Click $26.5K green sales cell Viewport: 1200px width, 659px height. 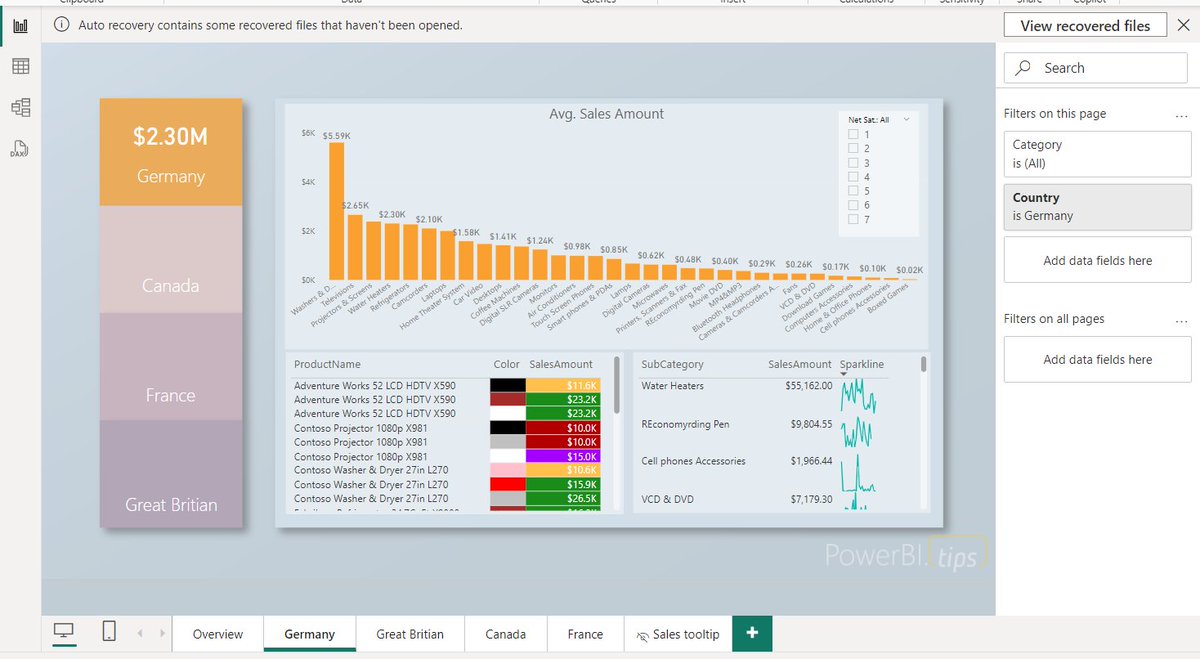pos(563,498)
